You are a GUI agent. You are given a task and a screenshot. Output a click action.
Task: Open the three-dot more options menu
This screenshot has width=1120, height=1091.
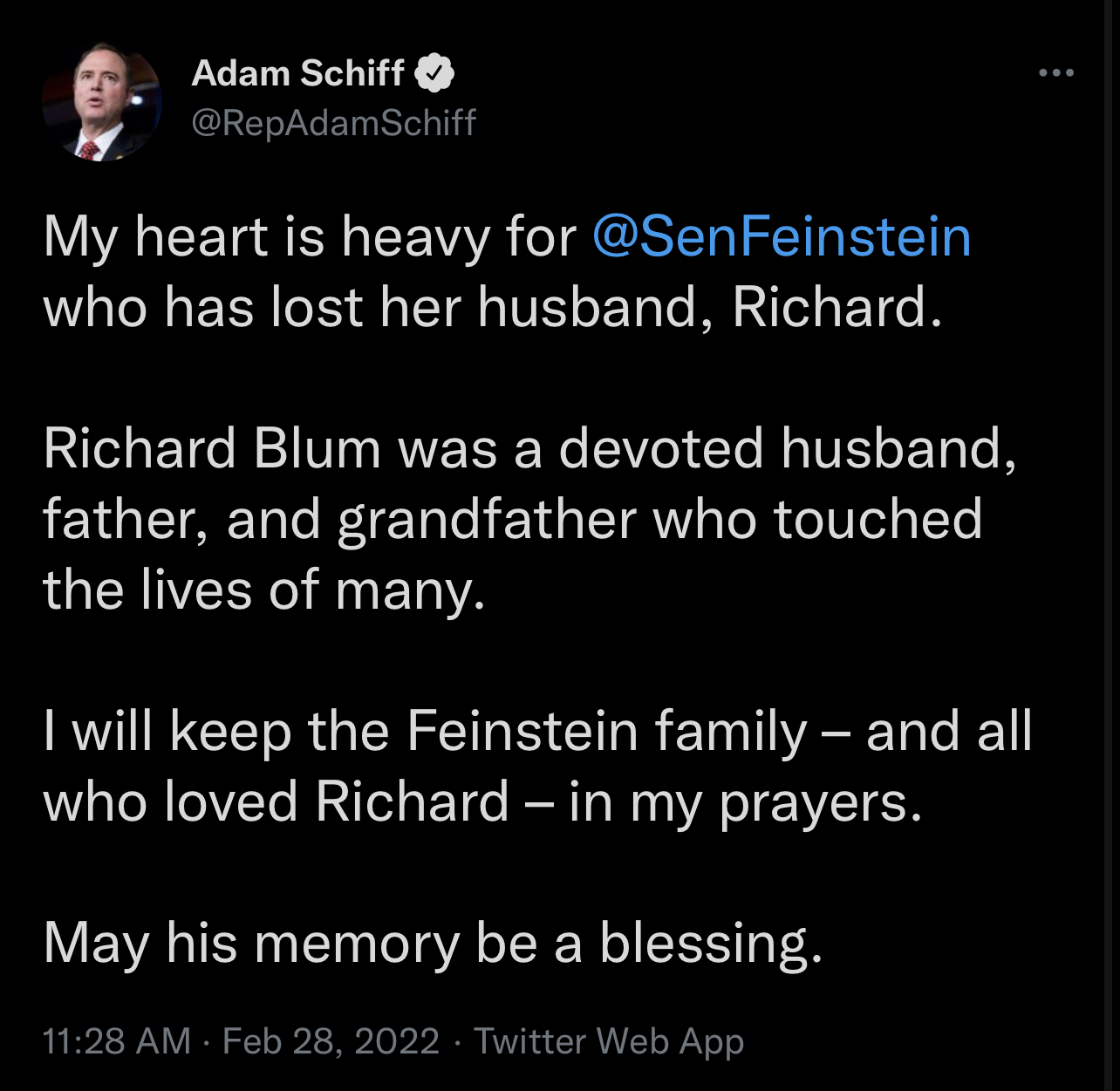coord(1055,73)
